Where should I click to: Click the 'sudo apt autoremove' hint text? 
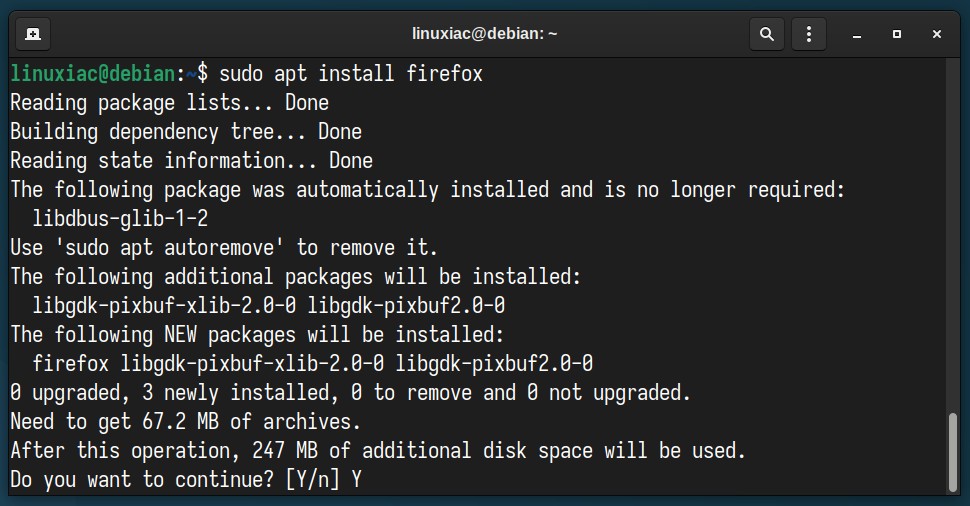tap(169, 247)
